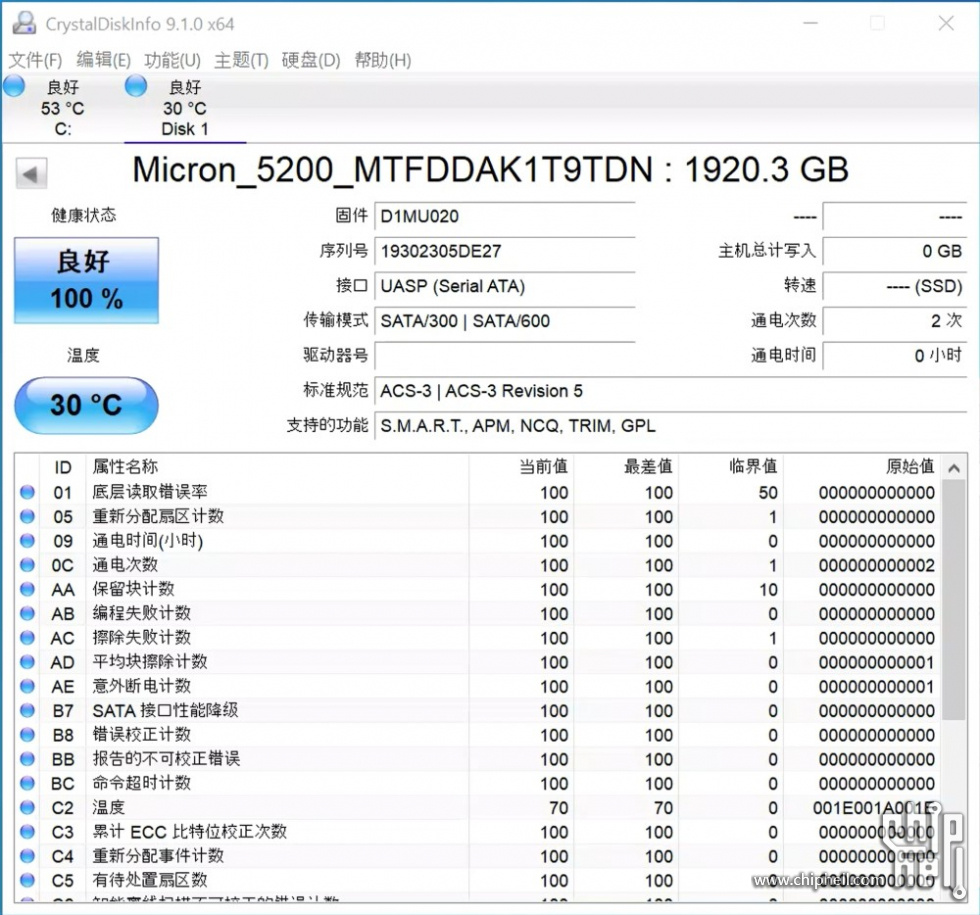Click the 重新分配扇区计数 attribute name
The height and width of the screenshot is (915, 980).
(158, 516)
